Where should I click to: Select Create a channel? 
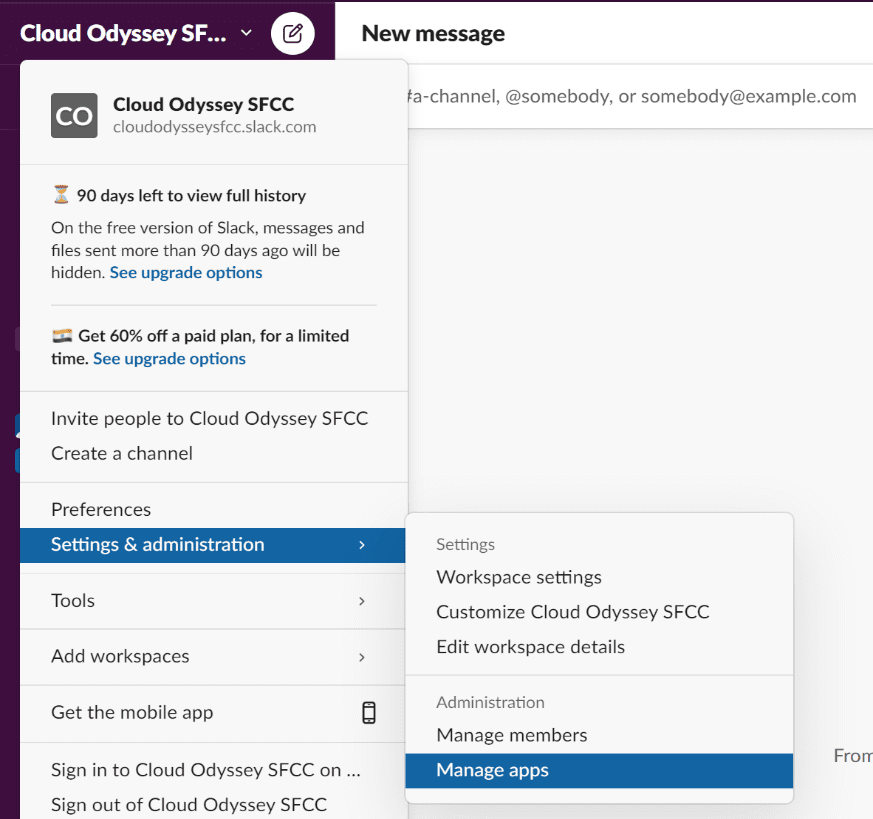(x=122, y=453)
